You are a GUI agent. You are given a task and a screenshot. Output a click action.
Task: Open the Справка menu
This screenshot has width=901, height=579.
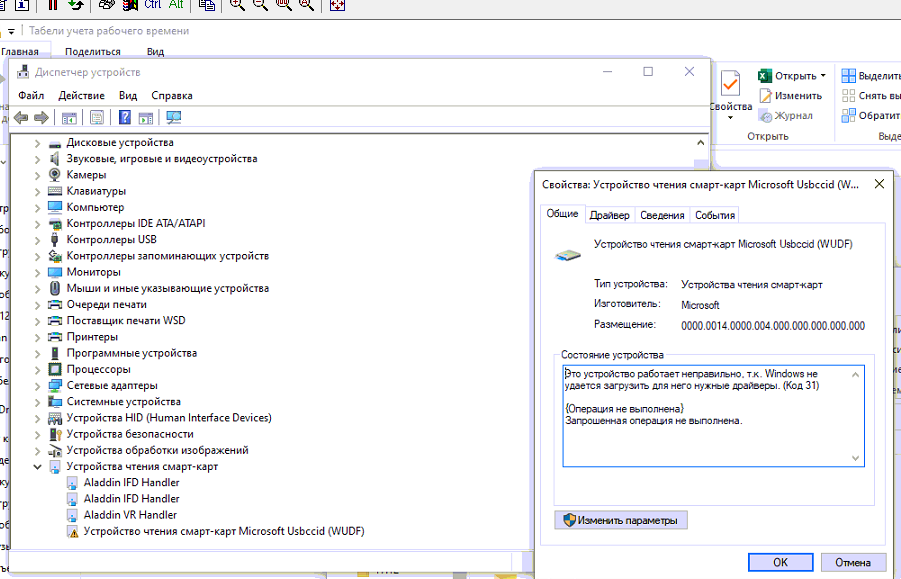tap(171, 95)
